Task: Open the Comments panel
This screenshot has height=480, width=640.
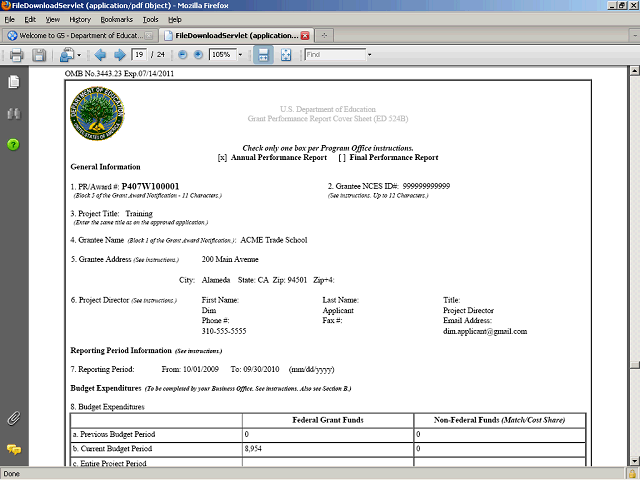Action: point(14,450)
